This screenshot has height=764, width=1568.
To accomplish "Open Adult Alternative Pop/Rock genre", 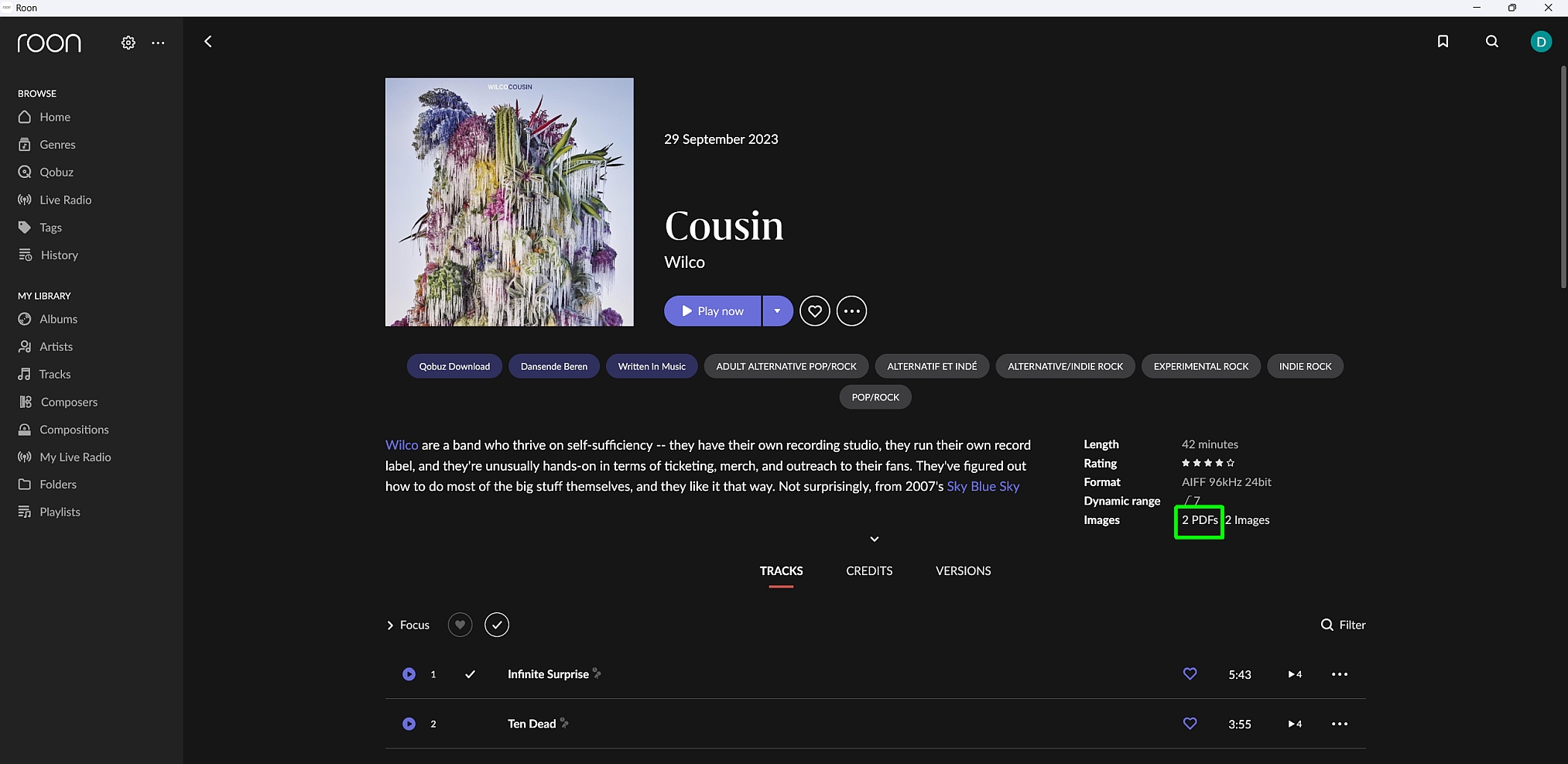I will click(x=786, y=366).
